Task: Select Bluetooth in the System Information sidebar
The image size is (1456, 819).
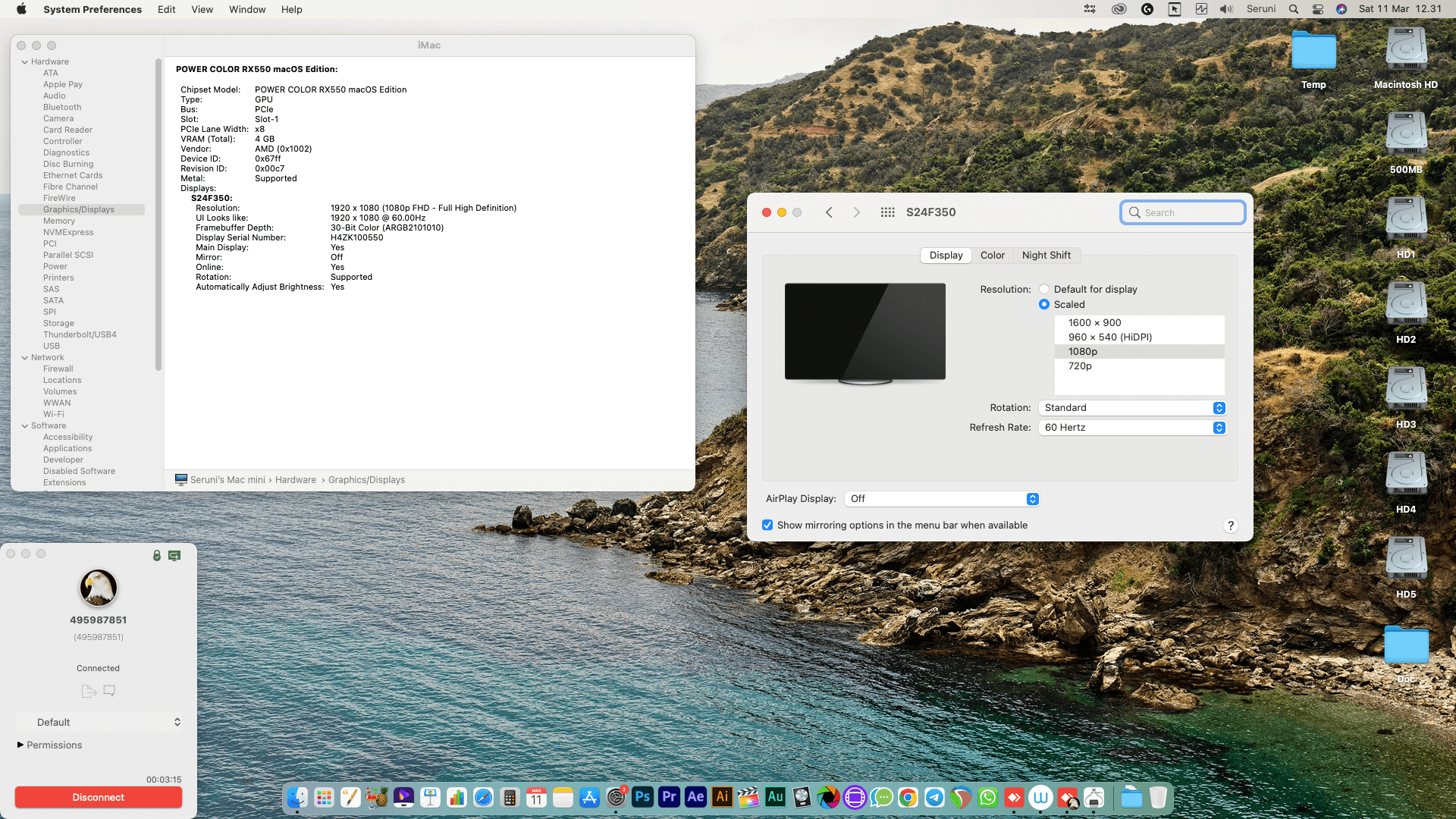Action: pos(62,108)
